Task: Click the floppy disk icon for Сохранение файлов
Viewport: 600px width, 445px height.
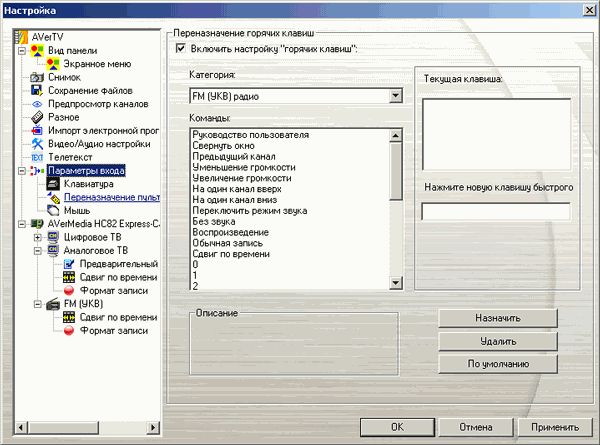Action: (x=37, y=90)
